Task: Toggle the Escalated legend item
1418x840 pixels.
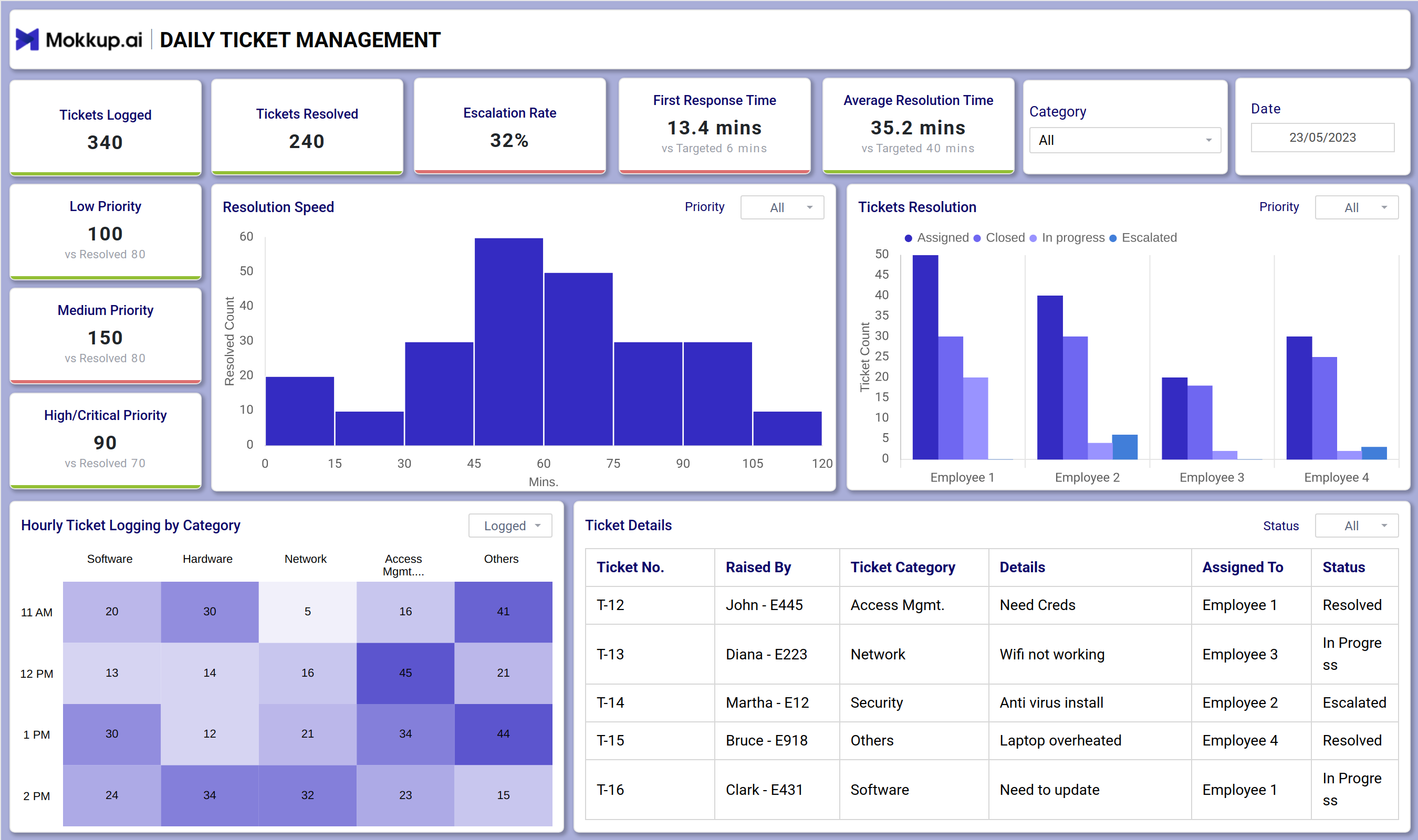Action: [1143, 238]
